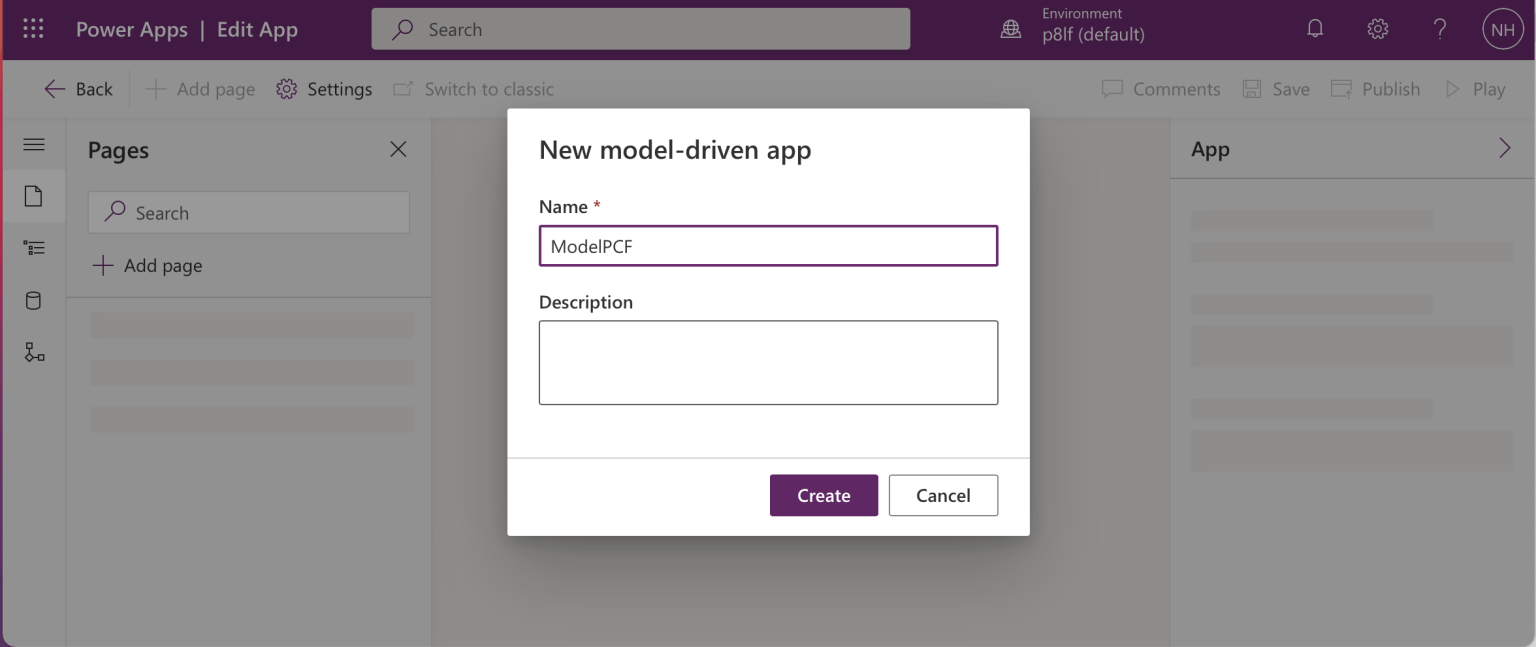Close the Pages panel
This screenshot has width=1536, height=647.
tap(398, 149)
